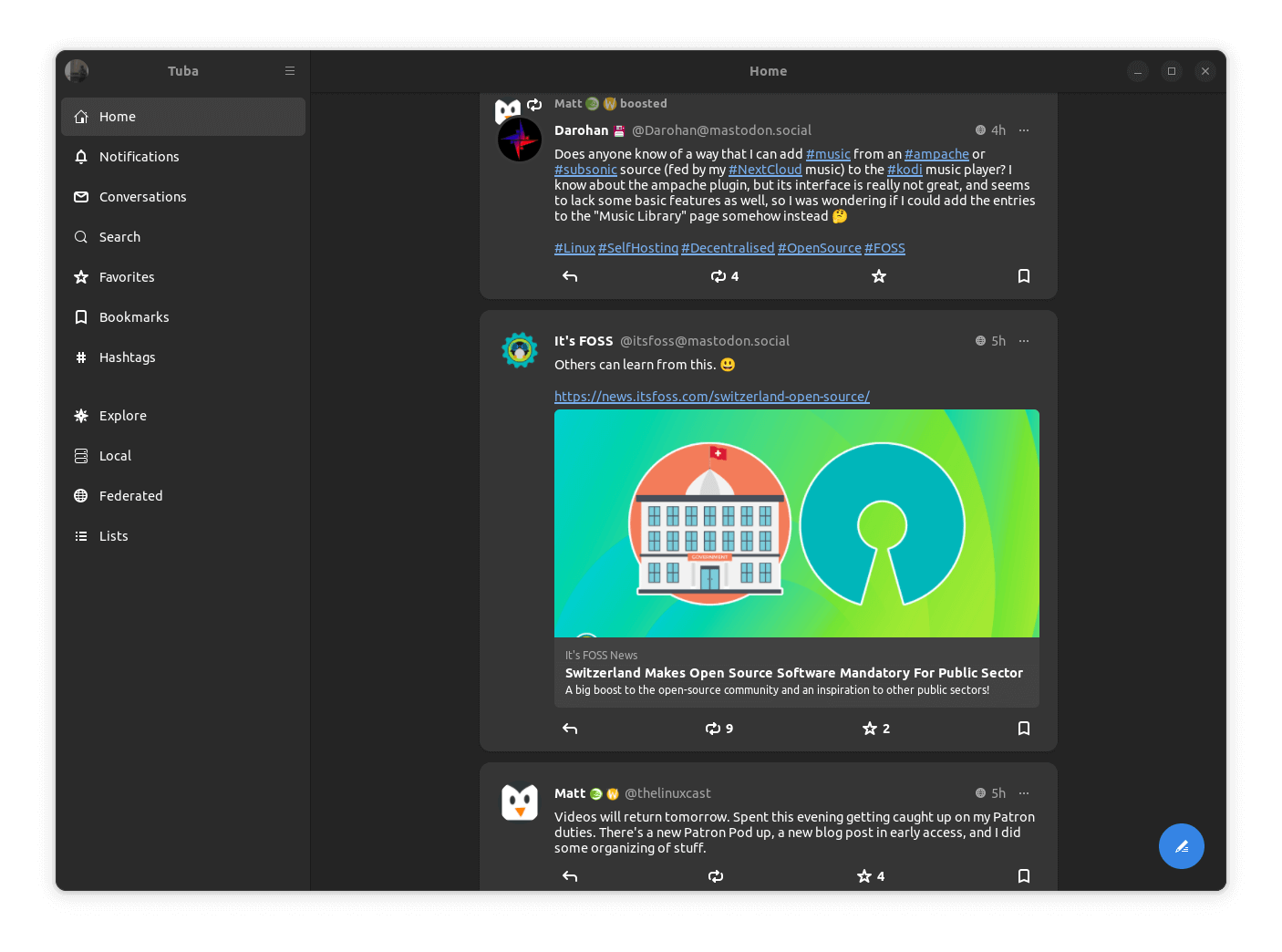Click the compose new post button
This screenshot has width=1282, height=952.
[x=1182, y=846]
